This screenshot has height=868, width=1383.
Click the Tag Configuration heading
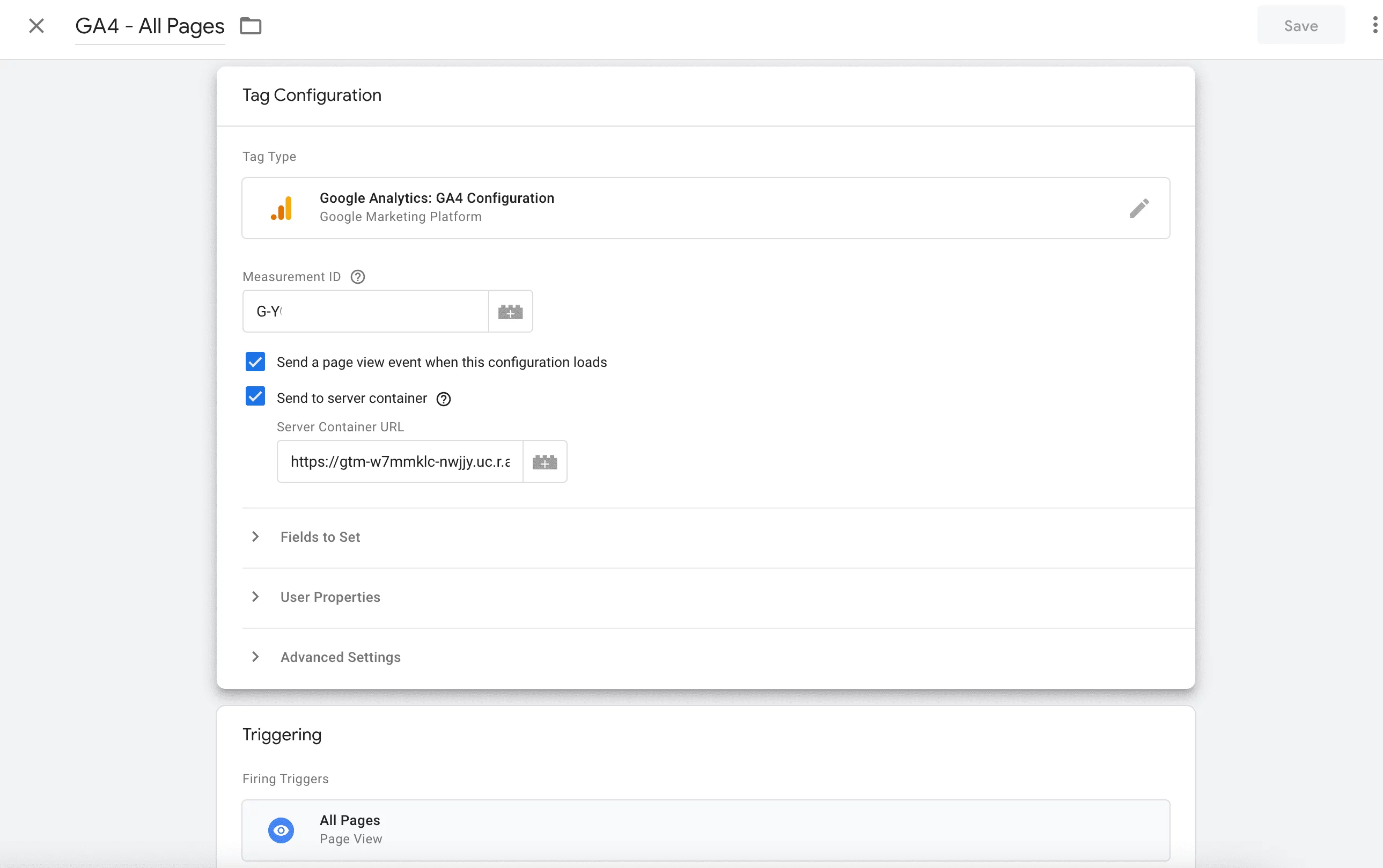click(312, 95)
